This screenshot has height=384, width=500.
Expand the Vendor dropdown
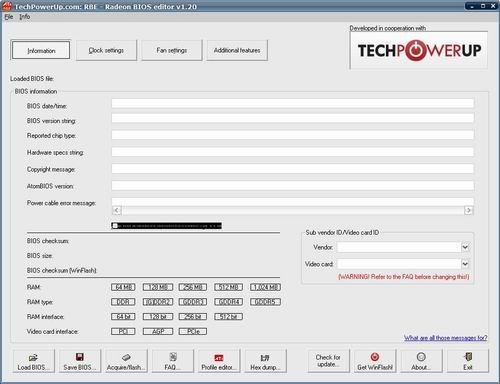tap(465, 247)
